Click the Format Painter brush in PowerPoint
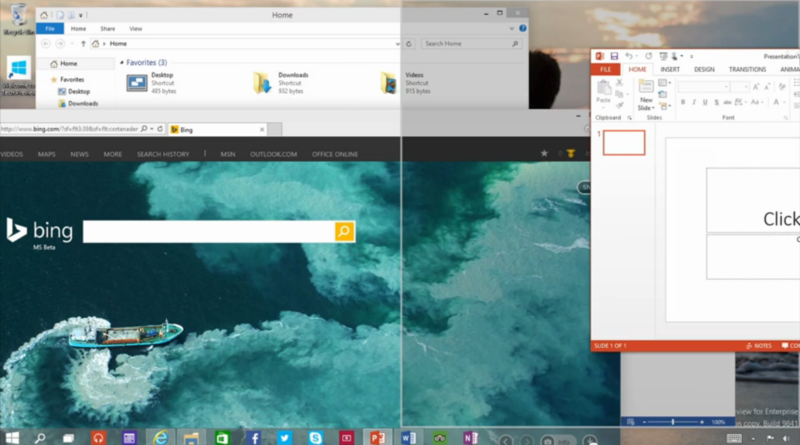 pos(620,106)
